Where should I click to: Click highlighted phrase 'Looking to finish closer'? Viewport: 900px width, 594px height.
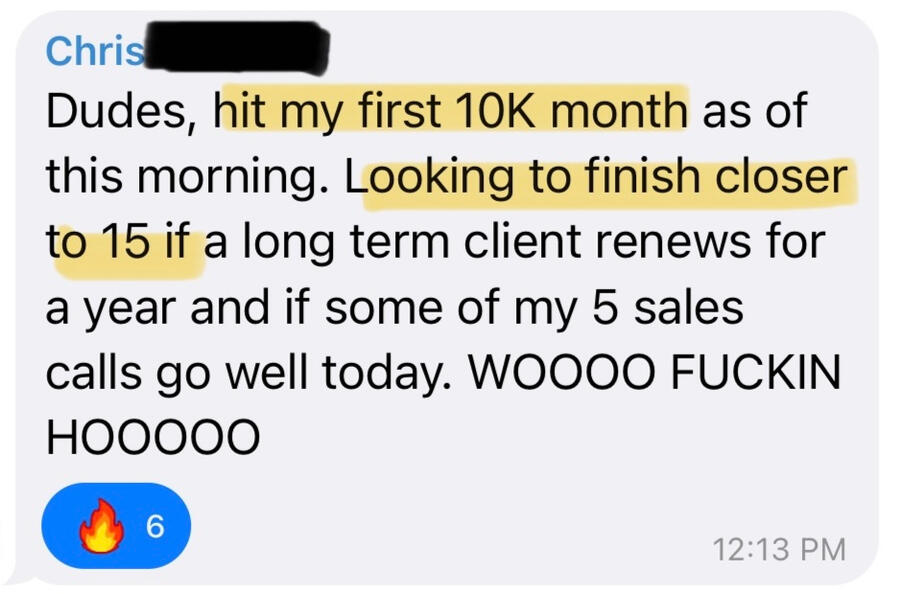click(x=607, y=177)
